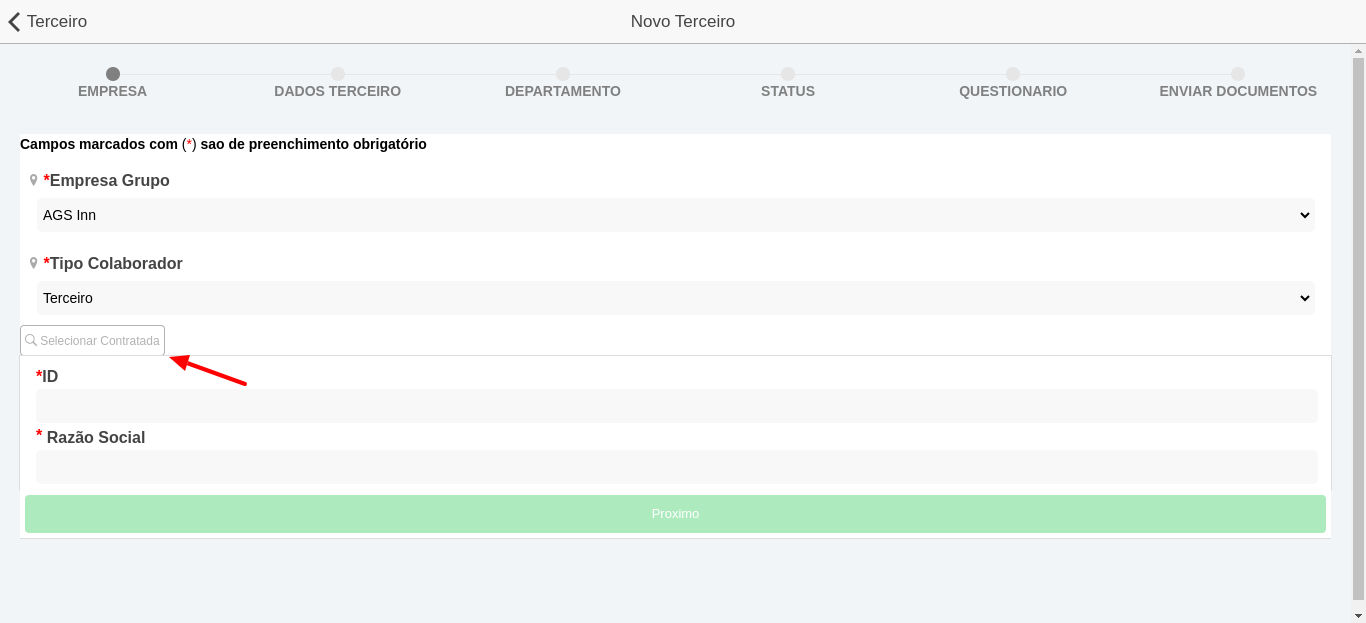1366x623 pixels.
Task: Click the Razão Social input field
Action: 676,467
